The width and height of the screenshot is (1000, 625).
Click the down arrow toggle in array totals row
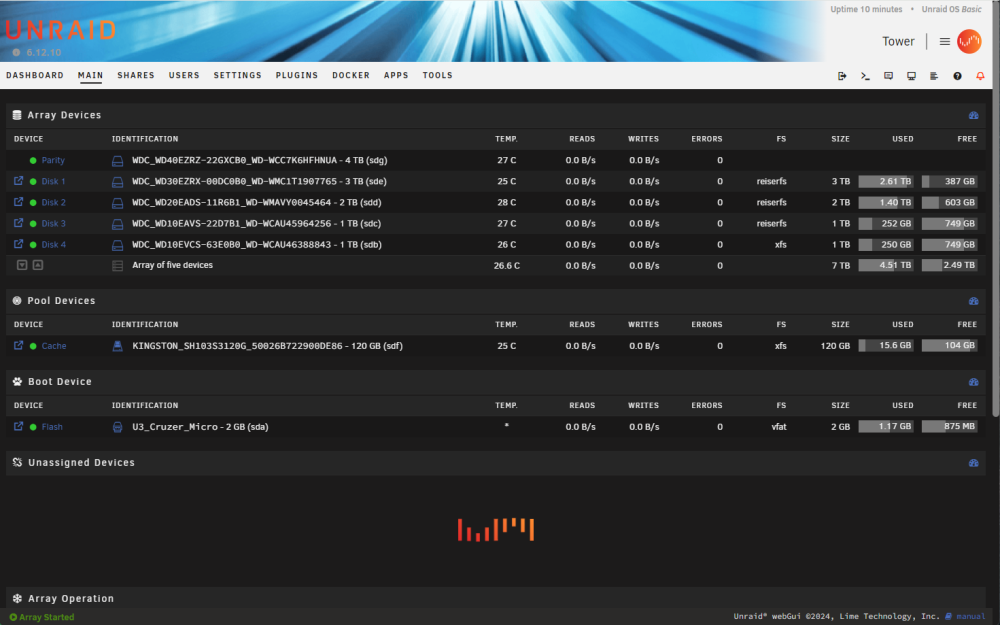(x=22, y=265)
